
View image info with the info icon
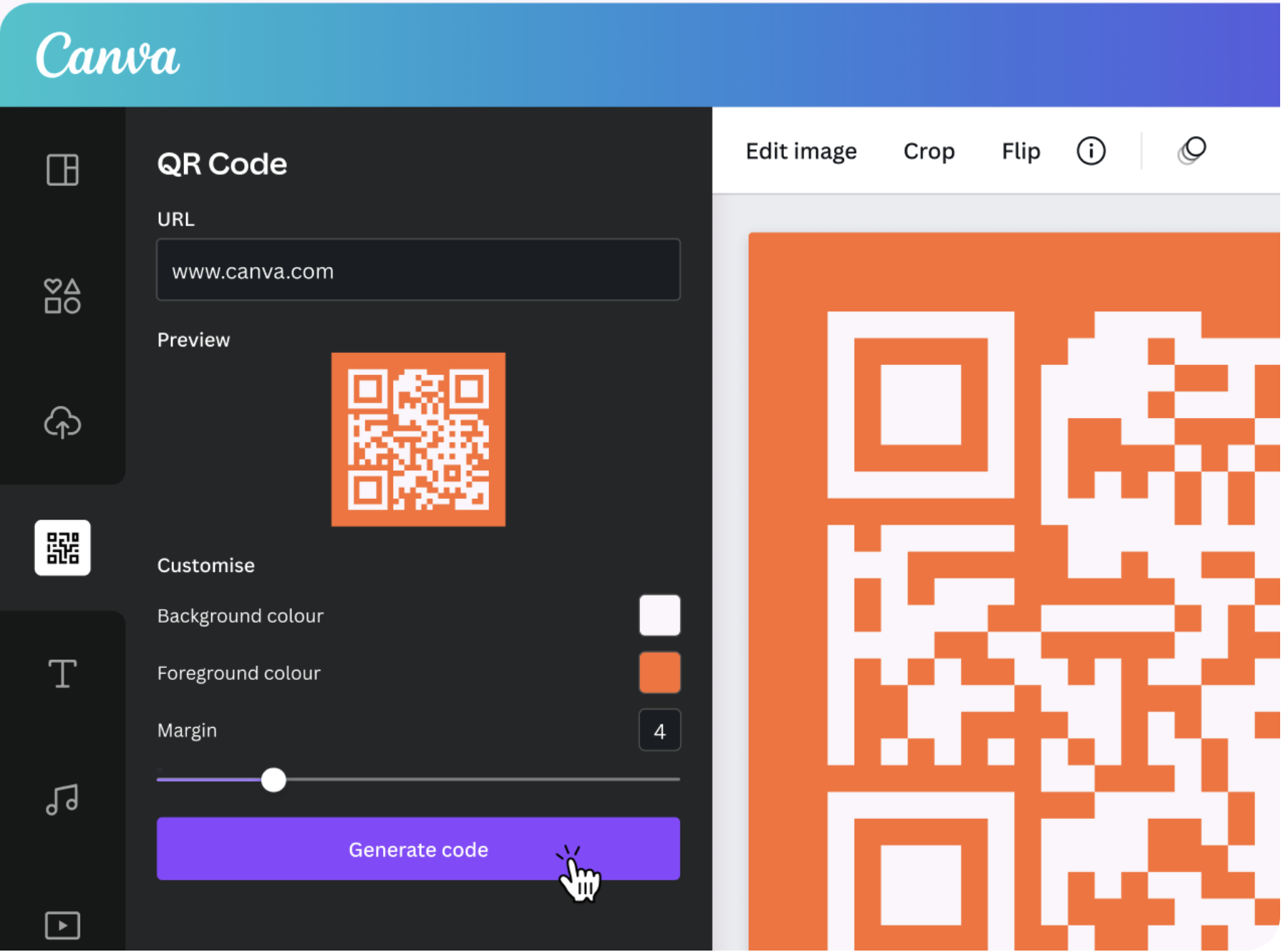coord(1090,150)
